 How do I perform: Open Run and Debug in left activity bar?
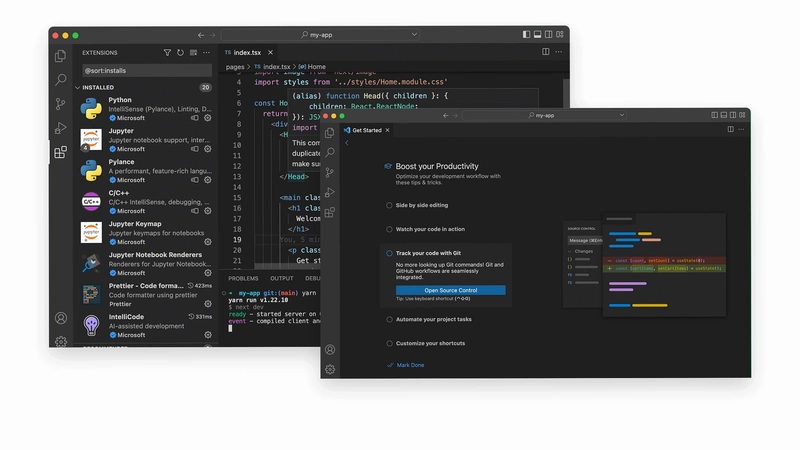click(x=60, y=128)
